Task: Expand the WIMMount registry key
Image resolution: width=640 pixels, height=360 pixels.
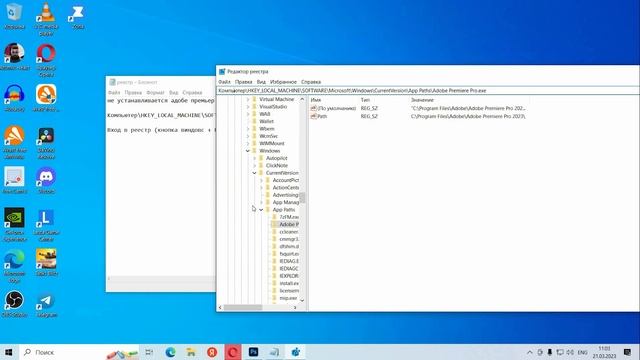Action: (x=248, y=143)
